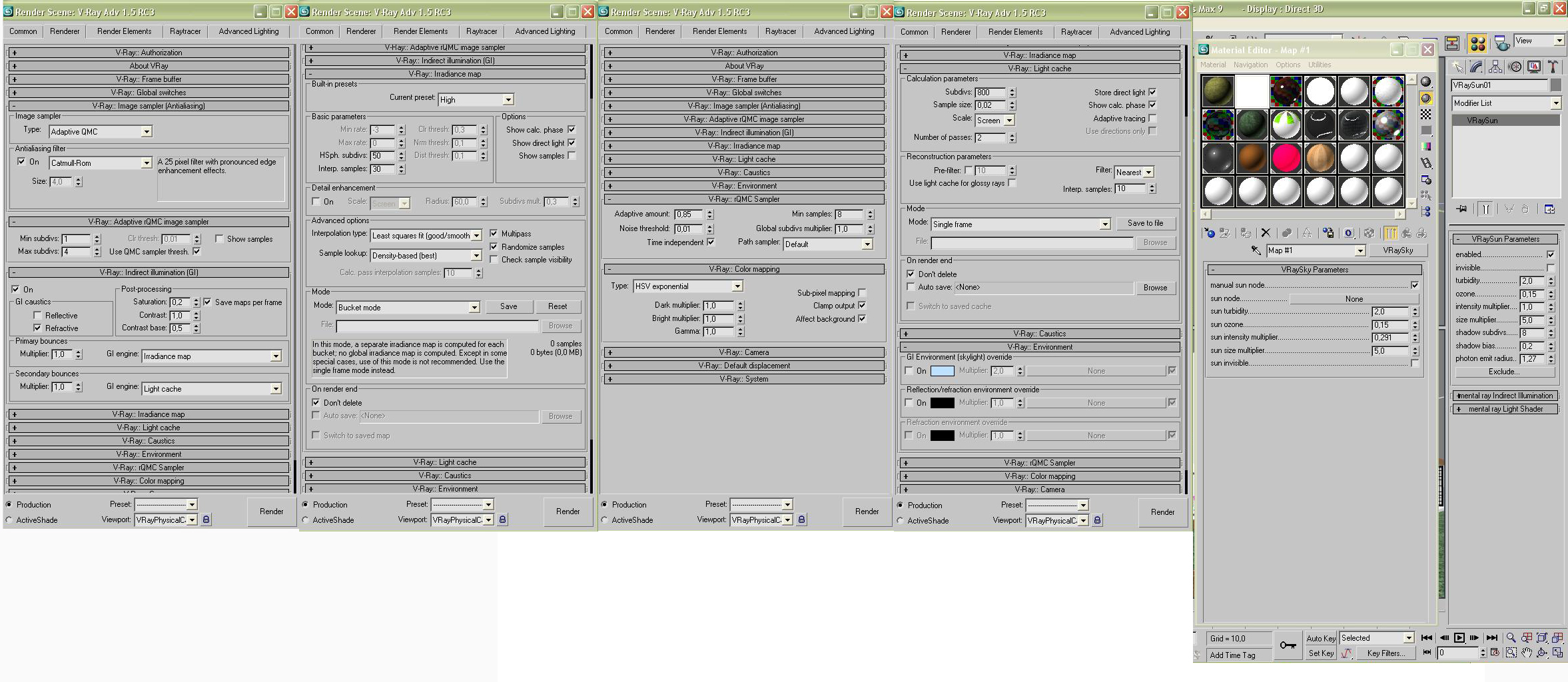Screen dimensions: 1568x682
Task: Click the Get Material icon in Material Editor
Action: [1209, 232]
